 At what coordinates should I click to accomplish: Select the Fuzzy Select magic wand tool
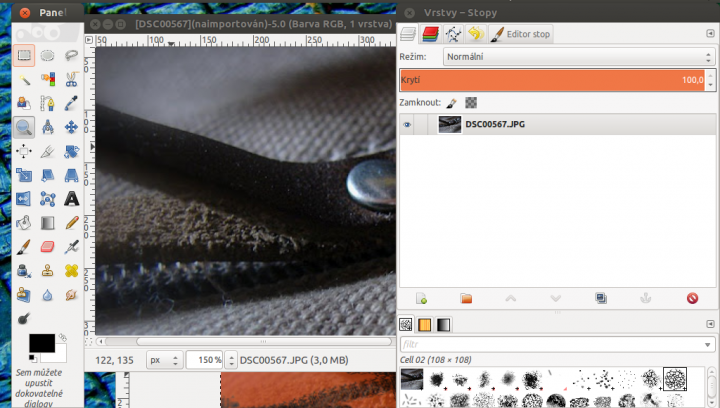click(x=24, y=79)
